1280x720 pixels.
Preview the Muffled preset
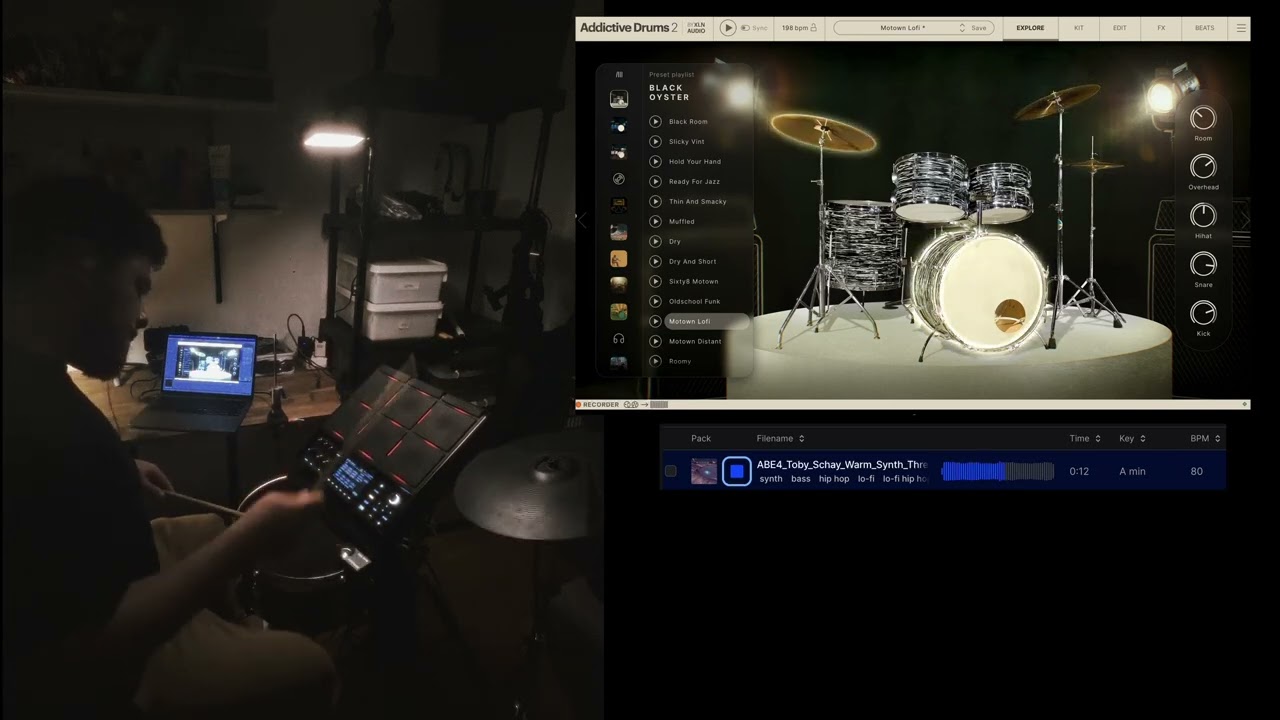[x=655, y=221]
